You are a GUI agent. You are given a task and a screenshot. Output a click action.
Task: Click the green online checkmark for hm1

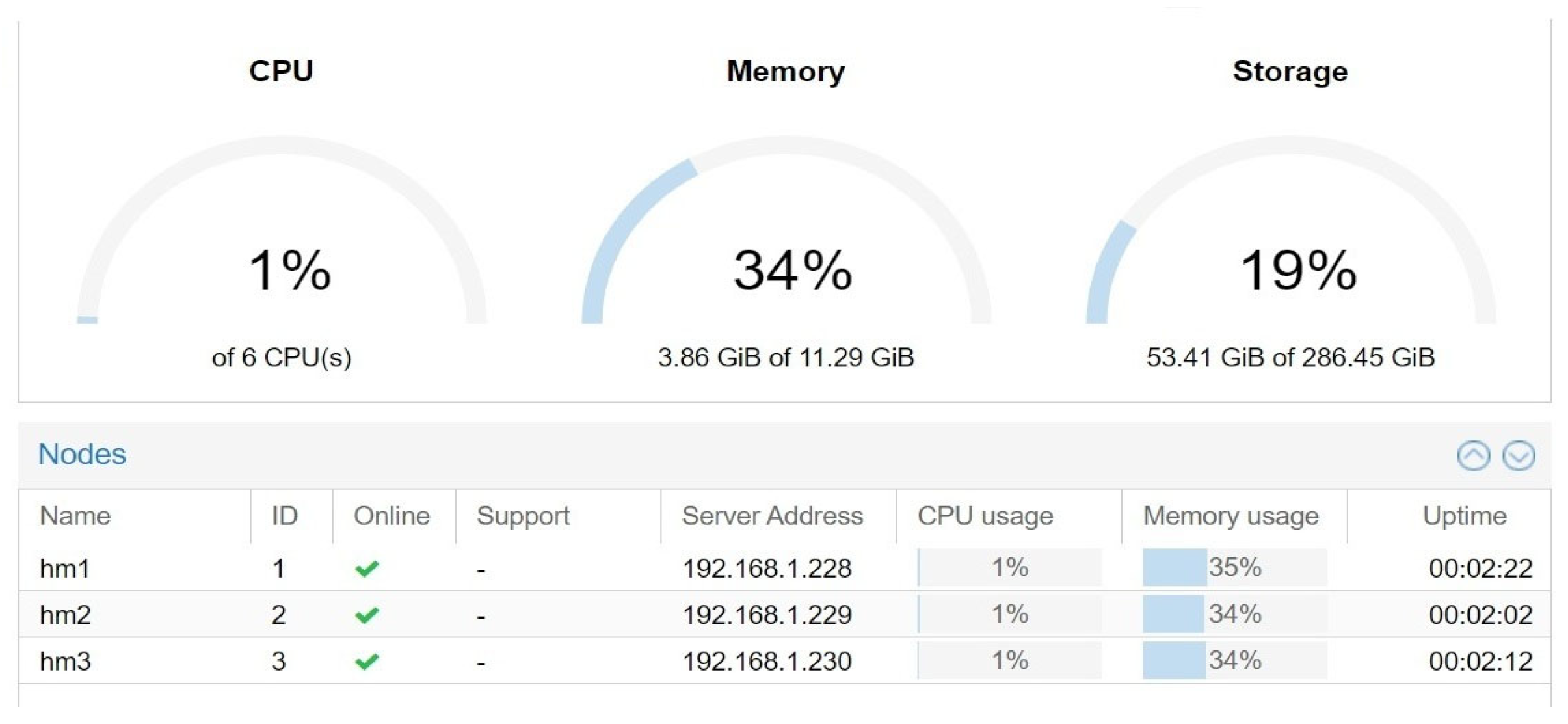[367, 569]
